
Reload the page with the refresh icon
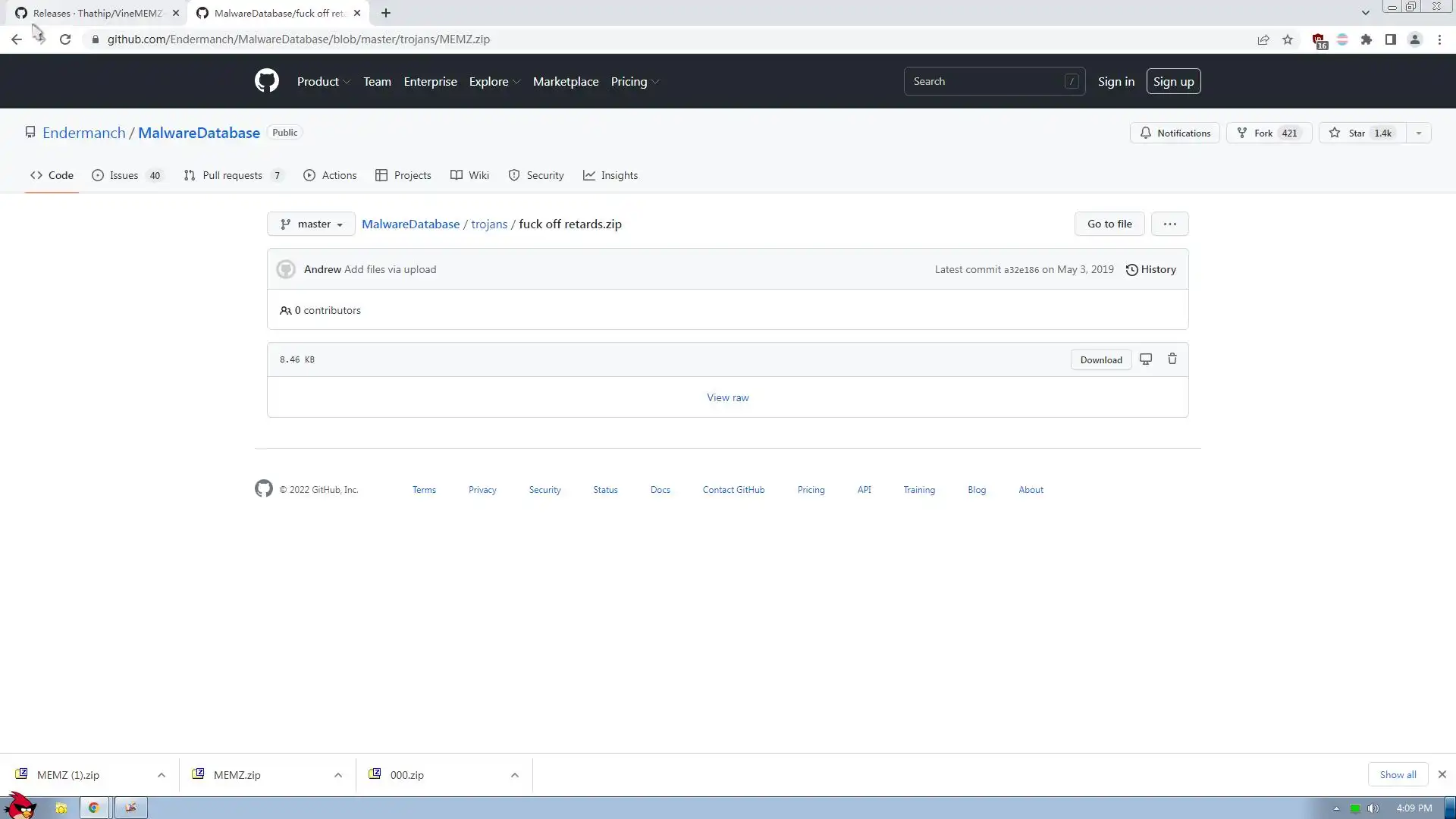point(65,39)
